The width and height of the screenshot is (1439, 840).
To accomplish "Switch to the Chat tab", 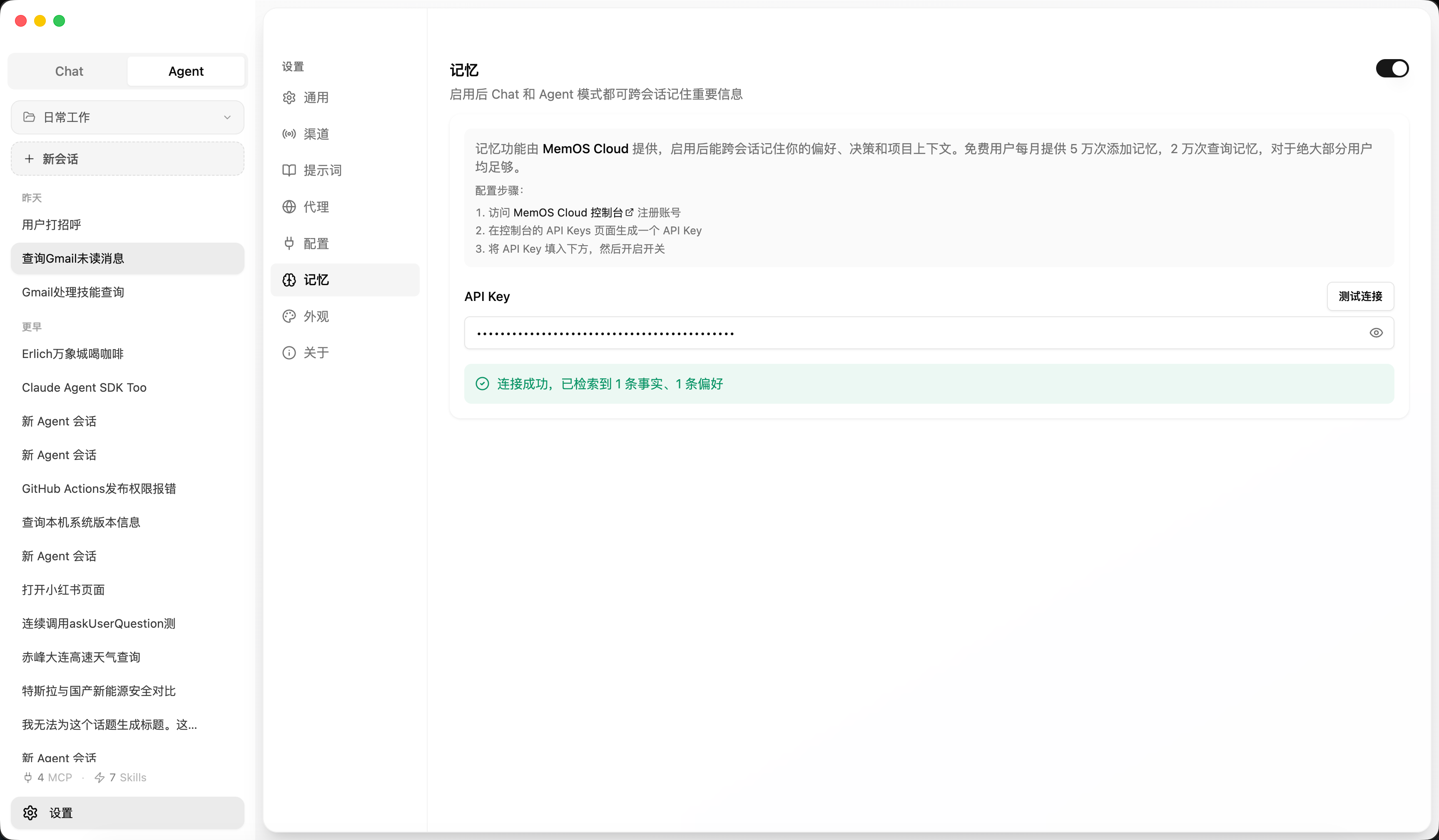I will 69,71.
